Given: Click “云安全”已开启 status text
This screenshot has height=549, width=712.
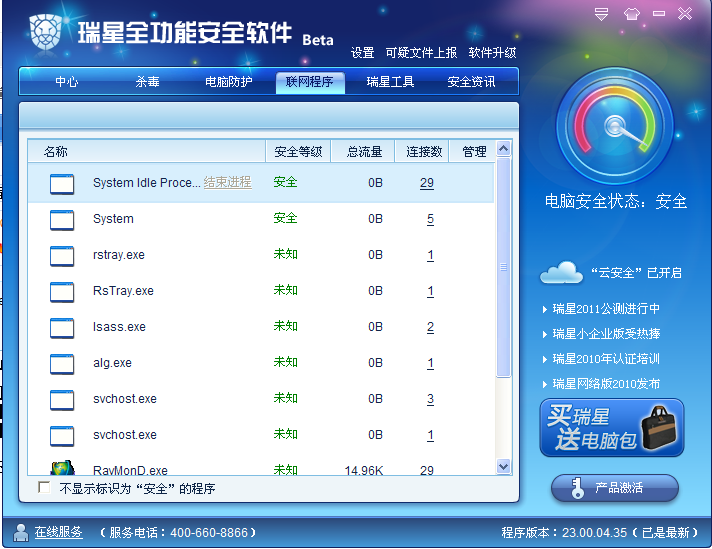Looking at the screenshot, I should pyautogui.click(x=636, y=272).
